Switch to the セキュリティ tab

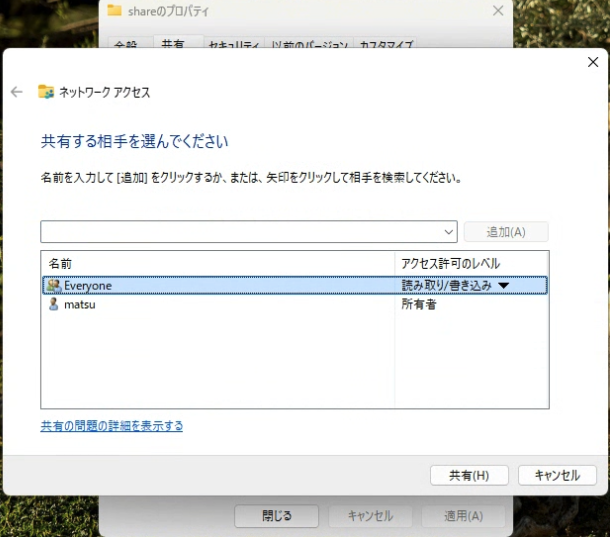pyautogui.click(x=235, y=45)
